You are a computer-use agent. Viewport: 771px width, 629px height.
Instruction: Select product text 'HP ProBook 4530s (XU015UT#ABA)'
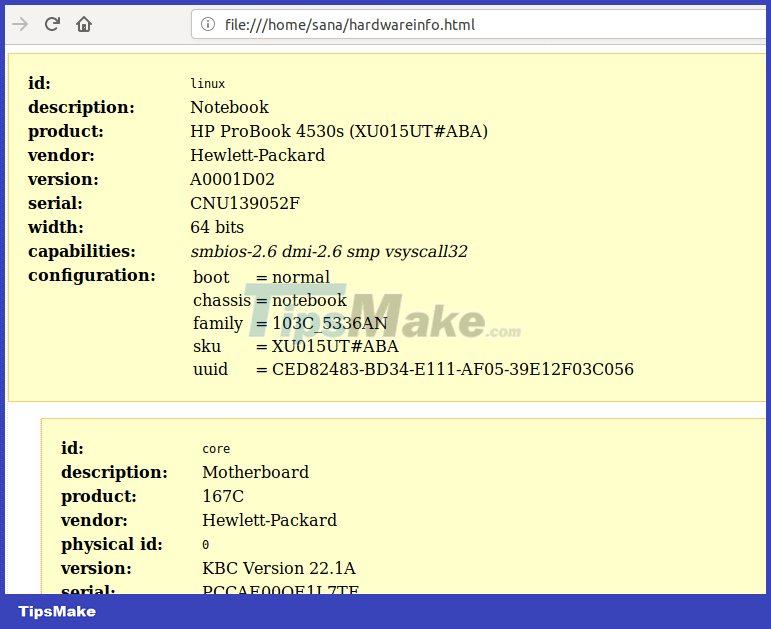point(339,131)
